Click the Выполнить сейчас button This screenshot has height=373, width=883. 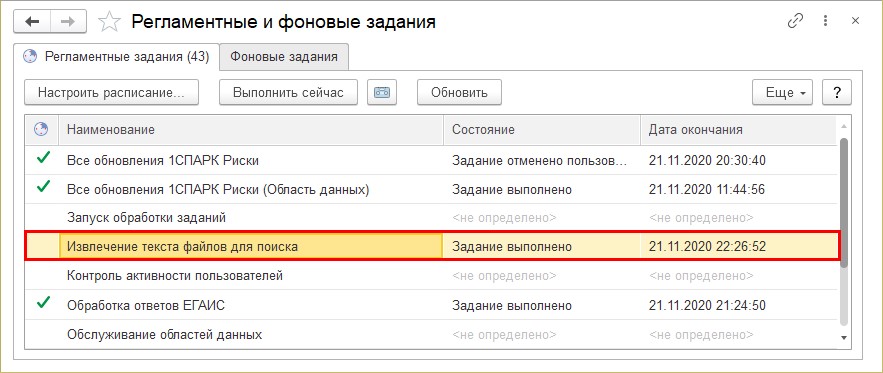tap(288, 92)
